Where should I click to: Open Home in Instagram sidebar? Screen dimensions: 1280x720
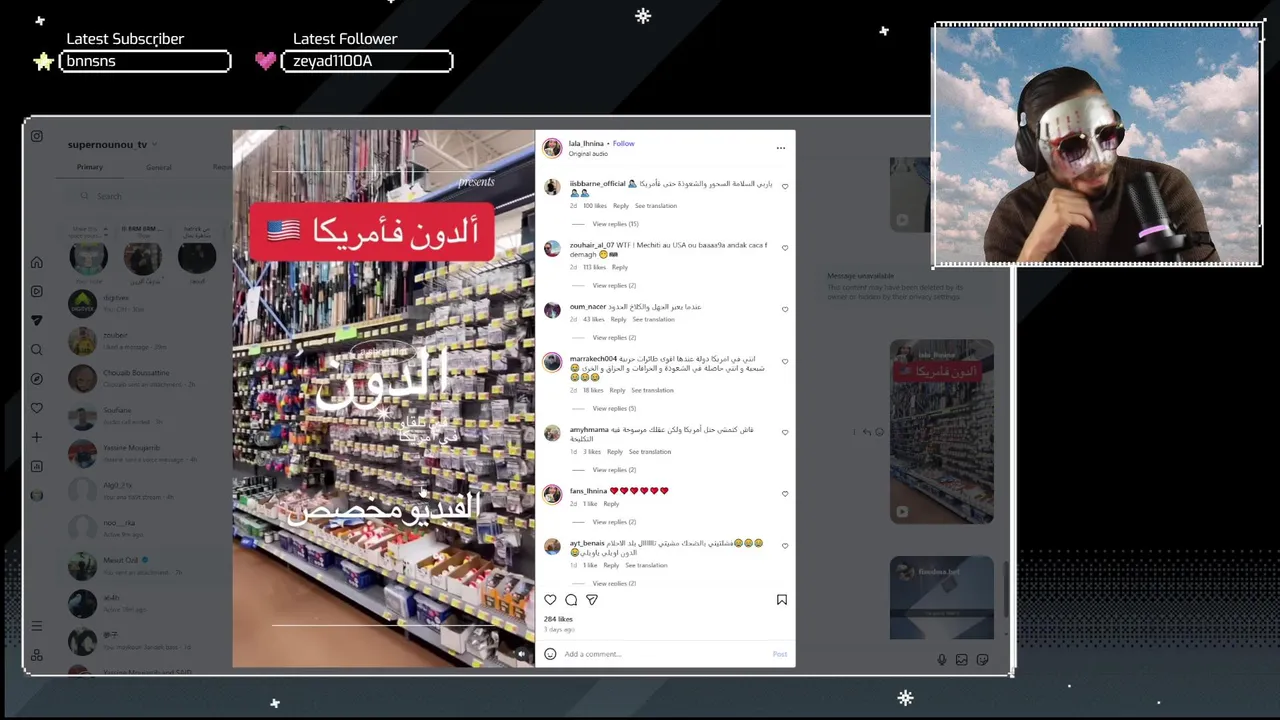37,262
